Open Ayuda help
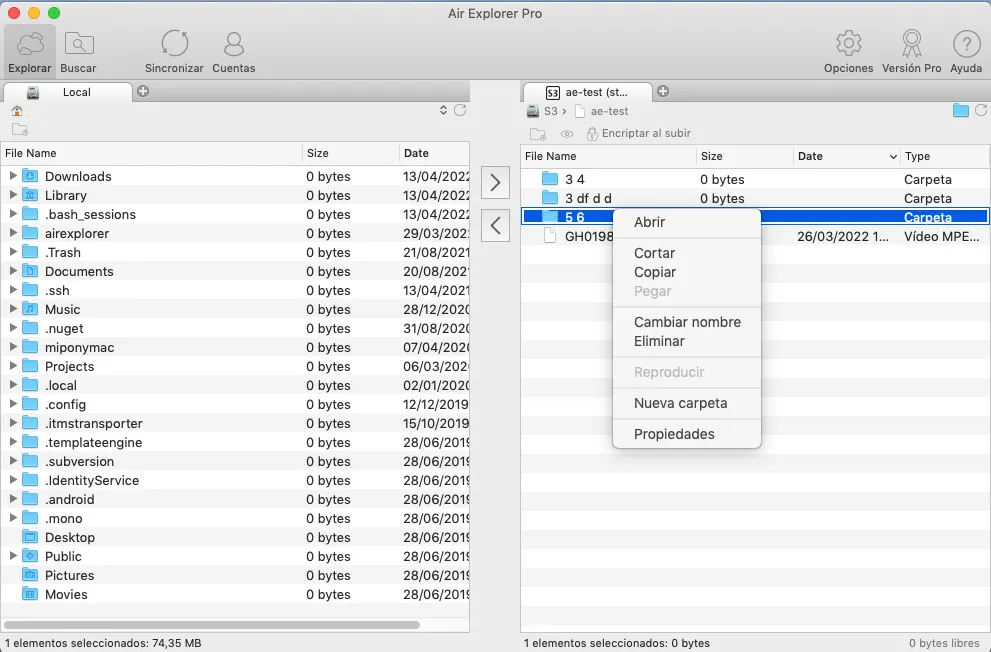This screenshot has width=991, height=652. 966,52
